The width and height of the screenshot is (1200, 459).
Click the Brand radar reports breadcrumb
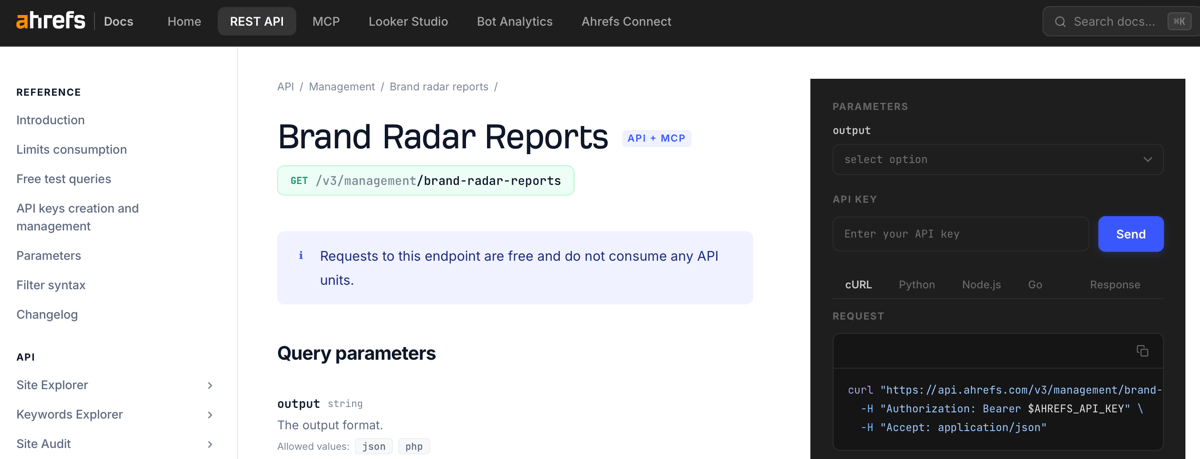click(439, 87)
